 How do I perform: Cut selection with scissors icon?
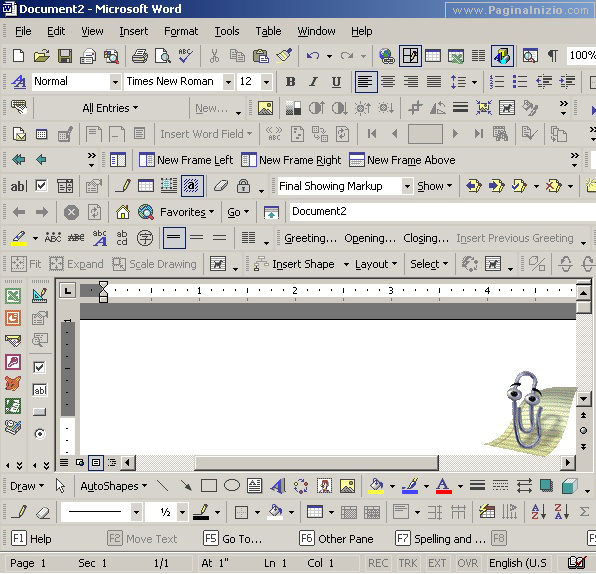pyautogui.click(x=214, y=56)
